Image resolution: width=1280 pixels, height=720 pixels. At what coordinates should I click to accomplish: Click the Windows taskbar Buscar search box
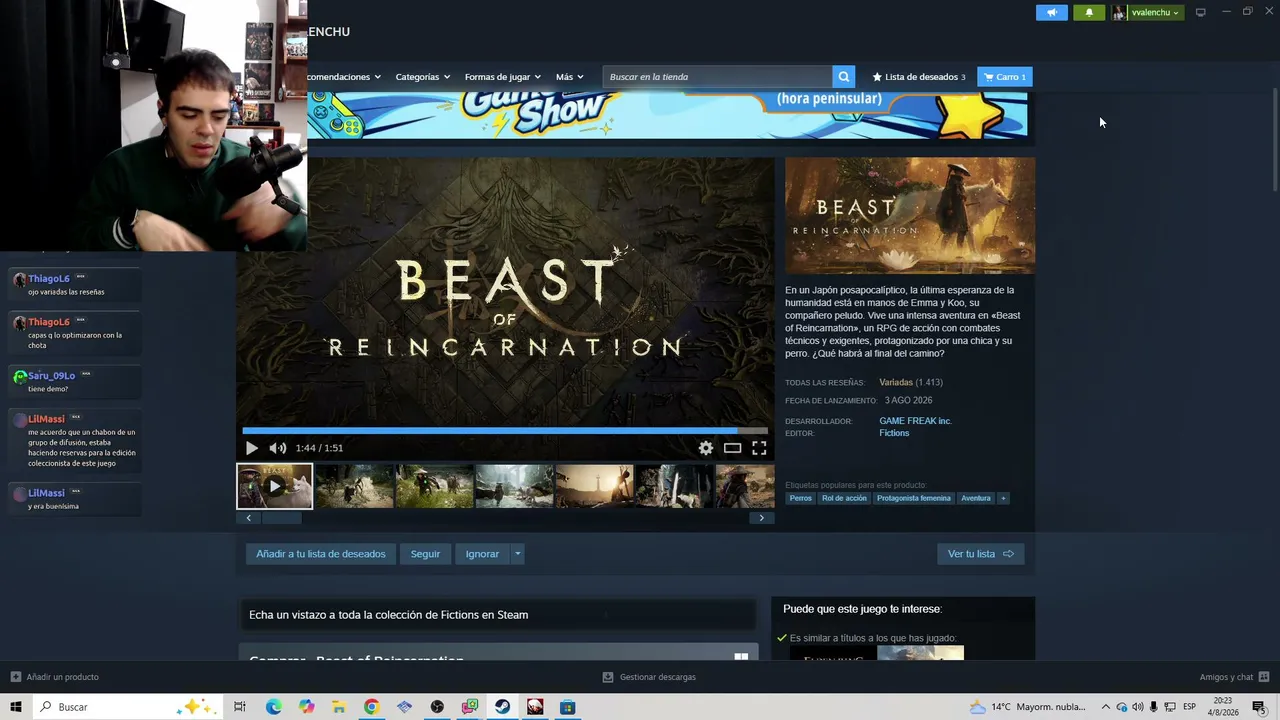click(127, 707)
